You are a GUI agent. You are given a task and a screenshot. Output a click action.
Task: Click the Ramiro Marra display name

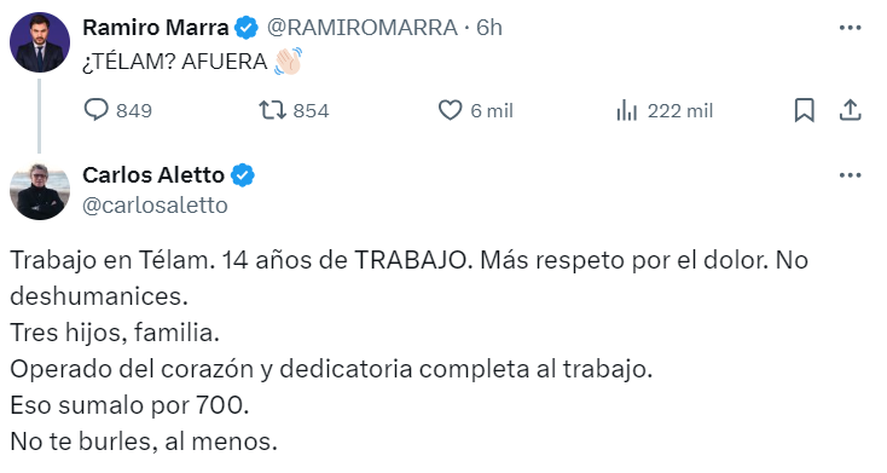point(155,27)
